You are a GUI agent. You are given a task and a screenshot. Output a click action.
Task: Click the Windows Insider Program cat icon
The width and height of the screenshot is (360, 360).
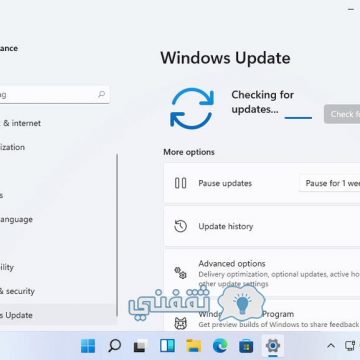tap(180, 323)
